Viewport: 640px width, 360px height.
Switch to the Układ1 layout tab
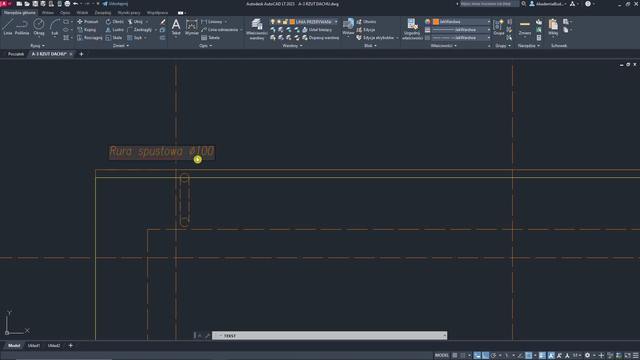tap(34, 346)
